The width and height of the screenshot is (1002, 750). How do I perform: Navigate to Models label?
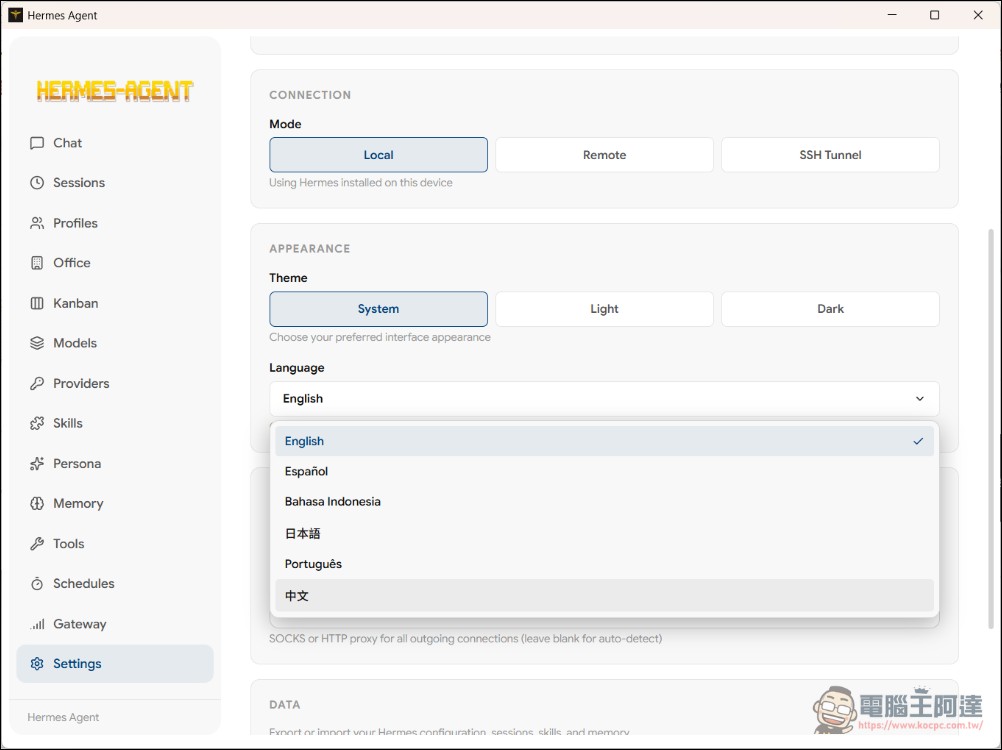click(75, 343)
